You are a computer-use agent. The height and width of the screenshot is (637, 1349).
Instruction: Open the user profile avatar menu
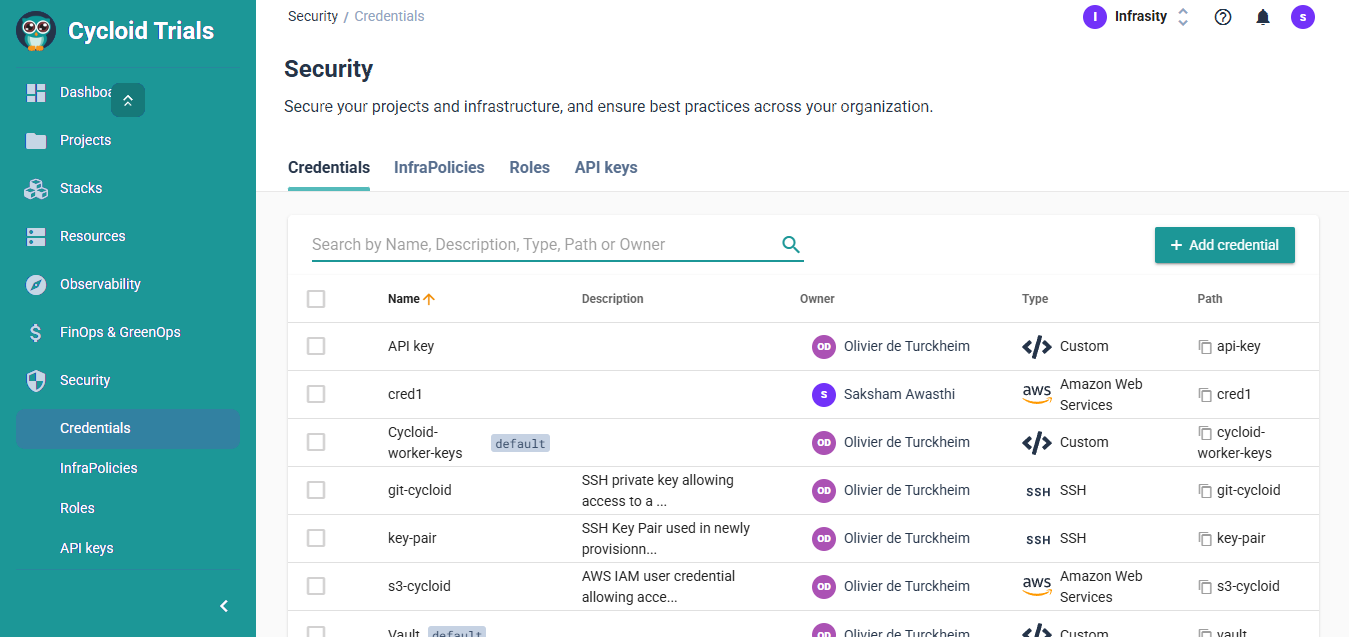pos(1302,17)
